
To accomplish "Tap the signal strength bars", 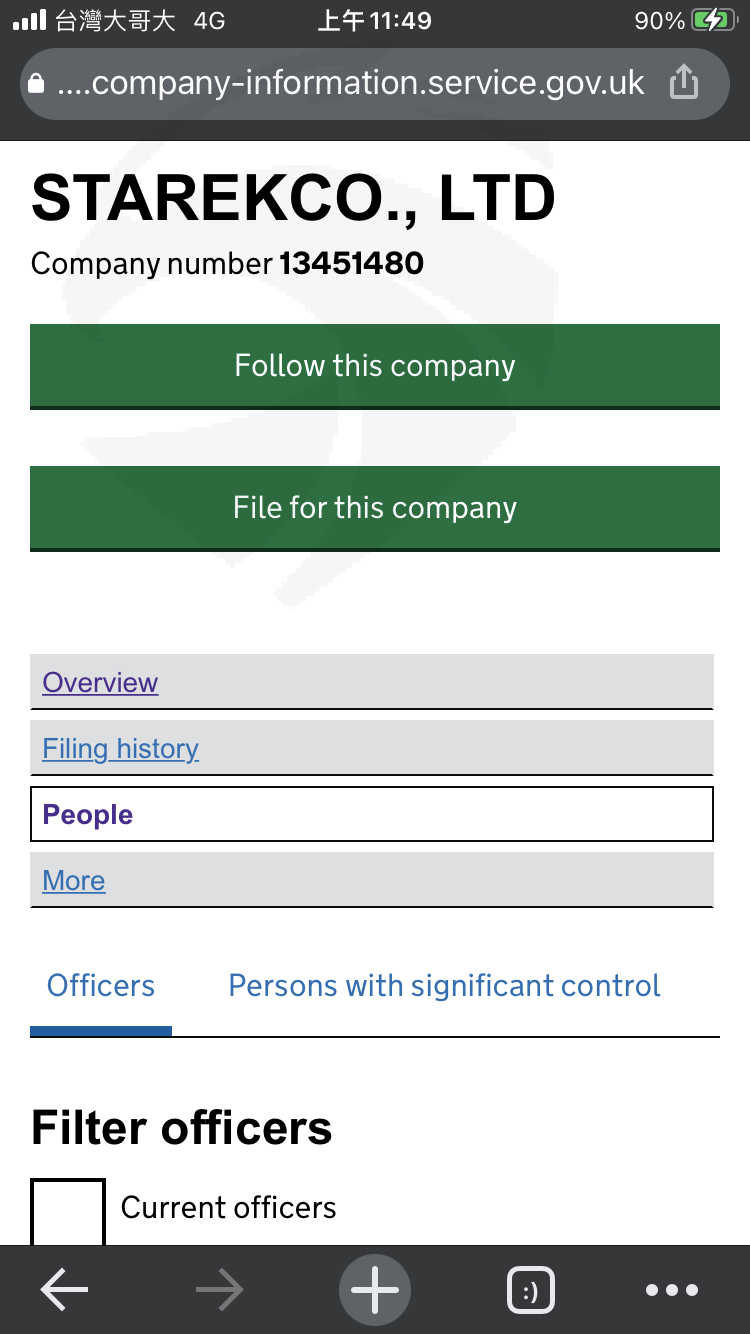I will 29,20.
